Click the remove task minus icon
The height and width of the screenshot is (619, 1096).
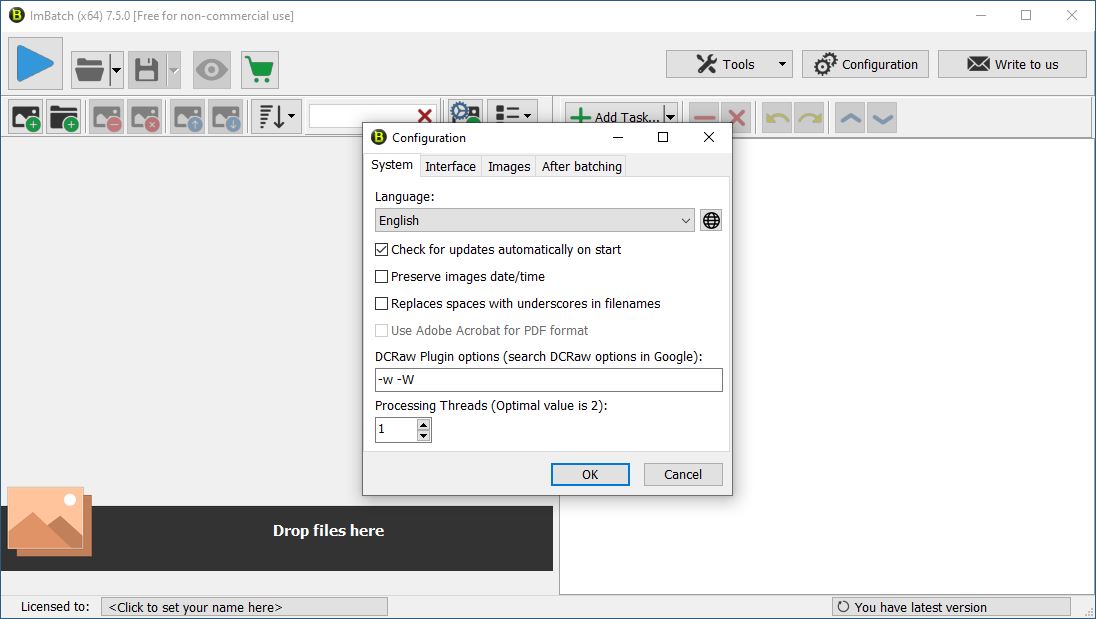point(705,117)
